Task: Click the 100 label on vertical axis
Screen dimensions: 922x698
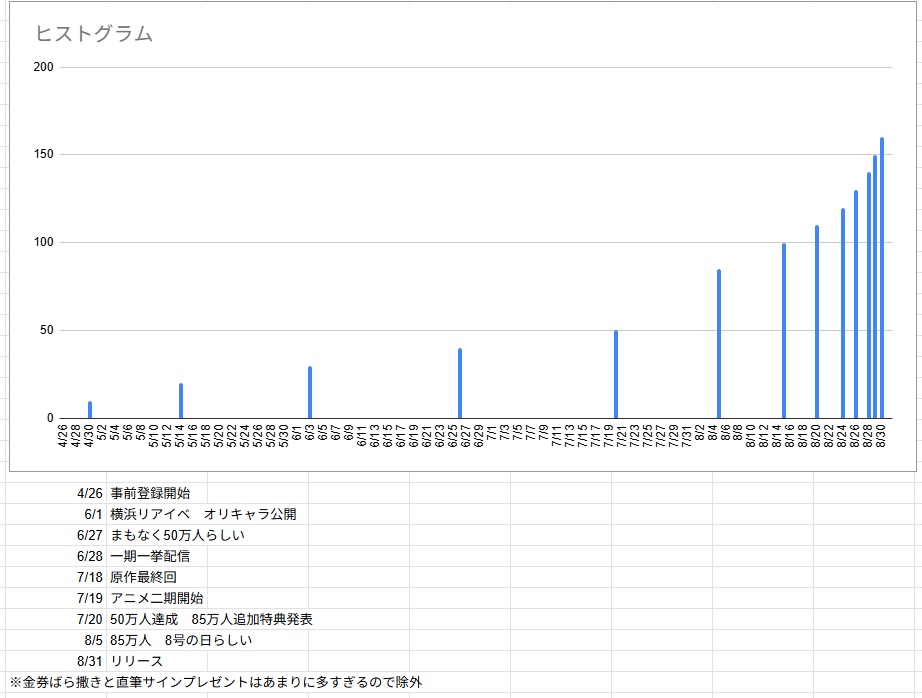Action: click(x=43, y=242)
